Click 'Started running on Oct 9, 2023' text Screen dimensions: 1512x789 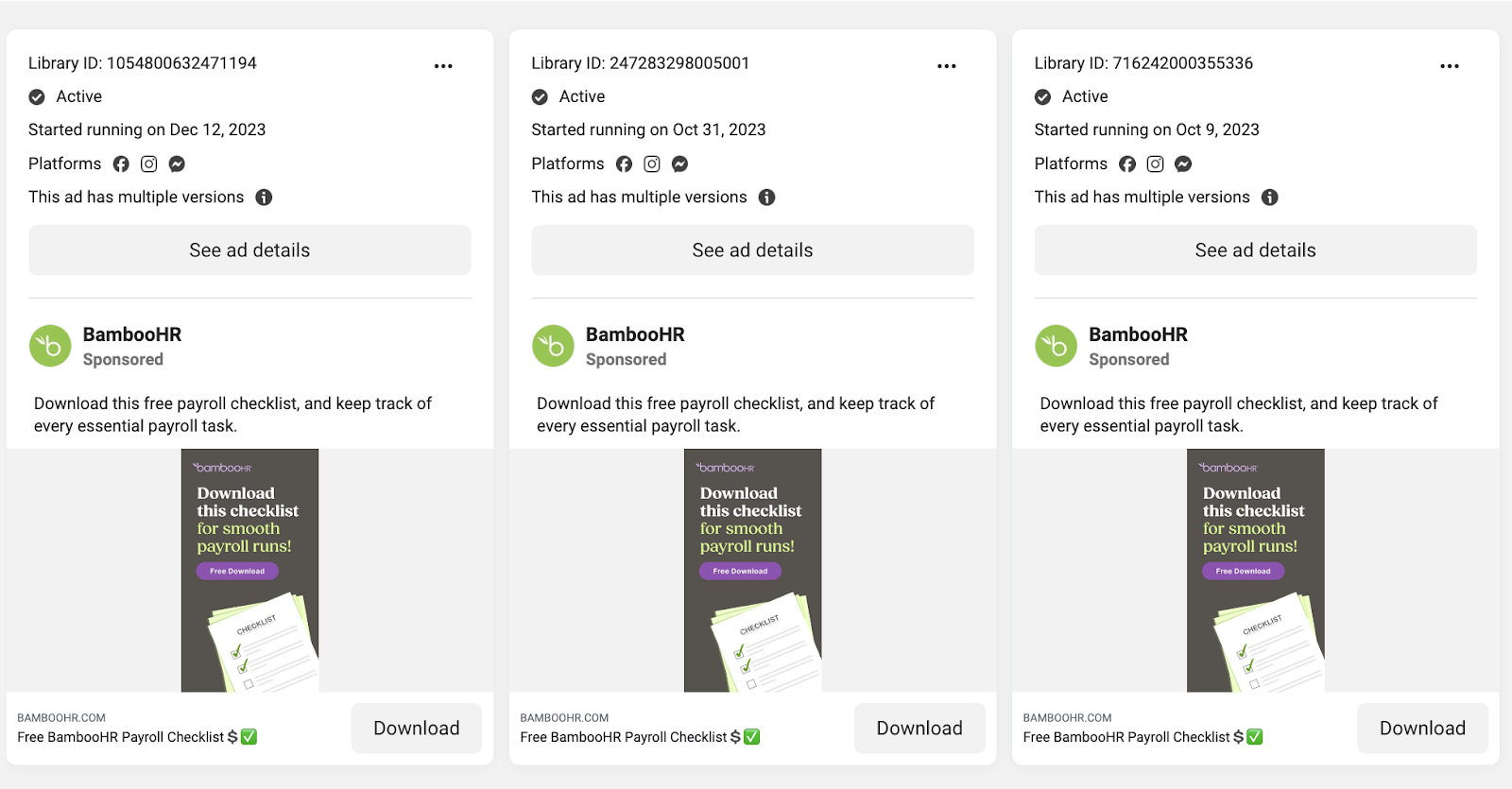pyautogui.click(x=1146, y=130)
